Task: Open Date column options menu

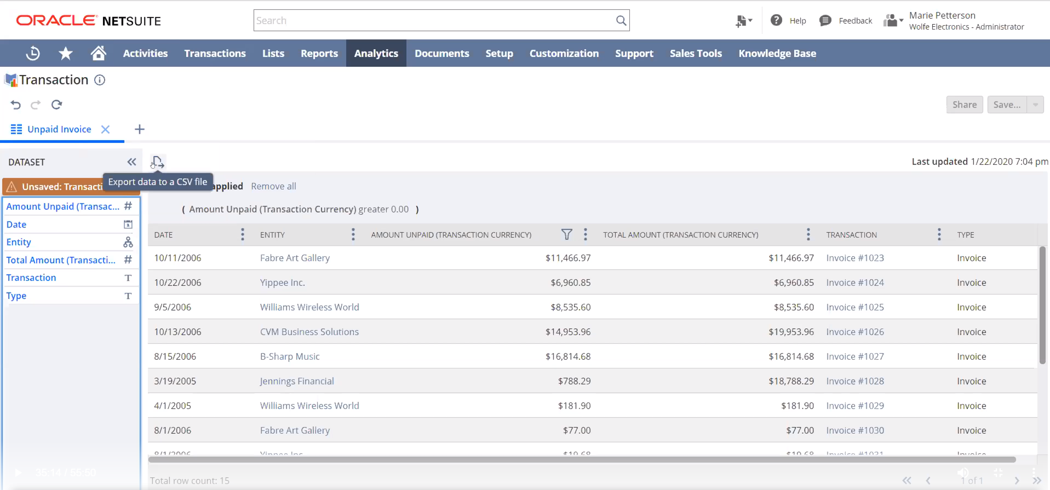Action: [x=242, y=235]
